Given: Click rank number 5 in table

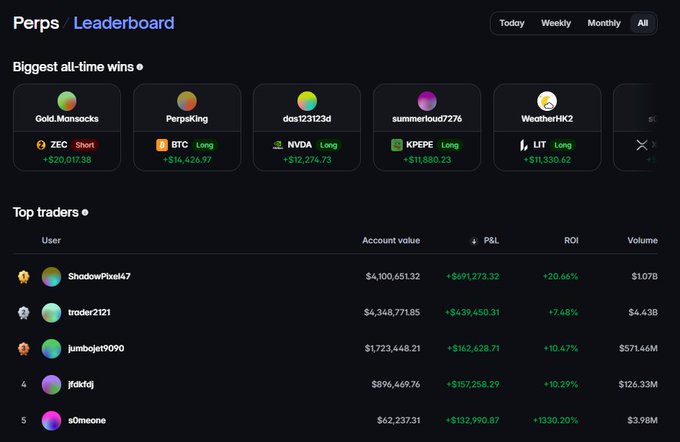Looking at the screenshot, I should pos(23,420).
